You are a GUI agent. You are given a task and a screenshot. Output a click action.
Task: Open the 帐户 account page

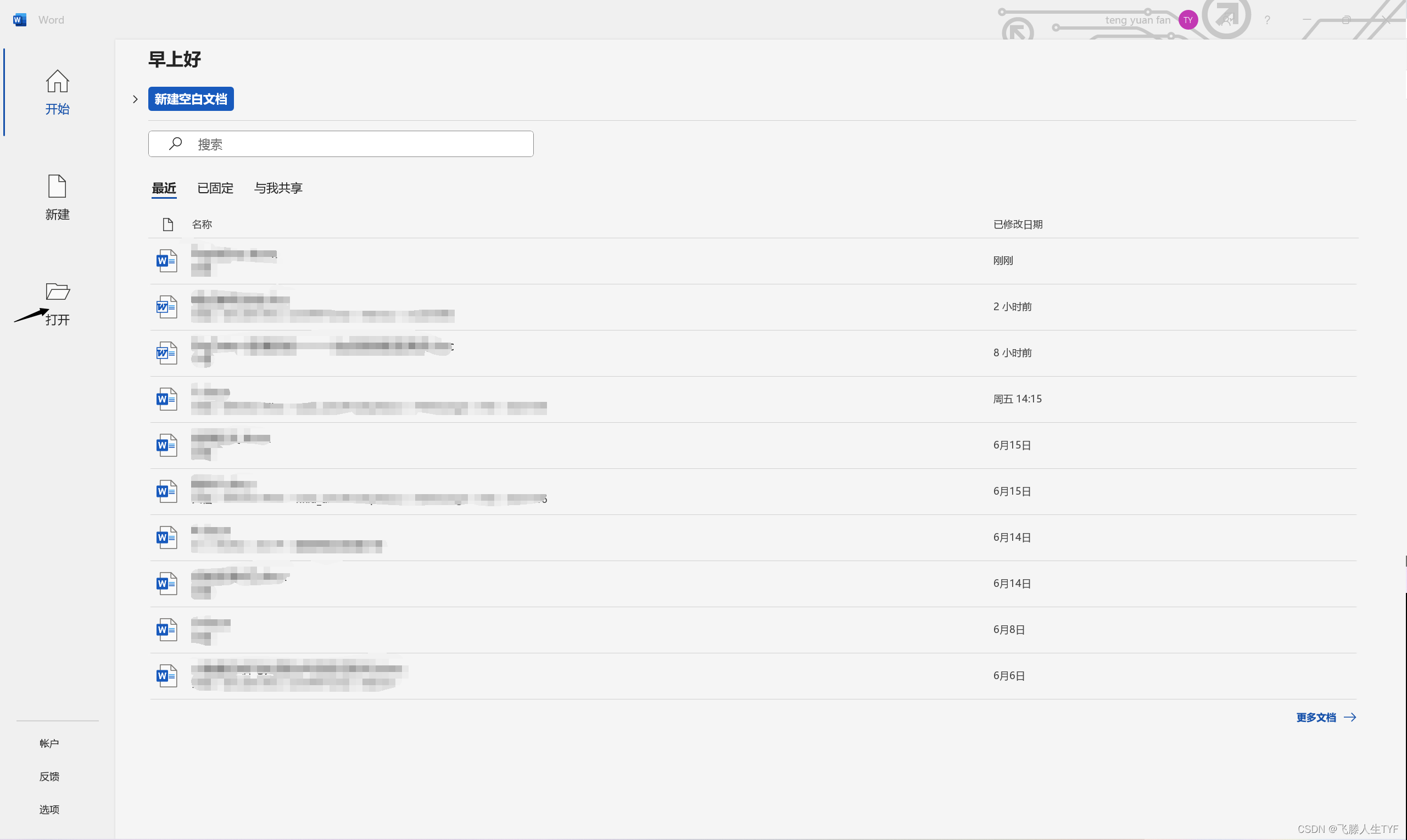[49, 743]
